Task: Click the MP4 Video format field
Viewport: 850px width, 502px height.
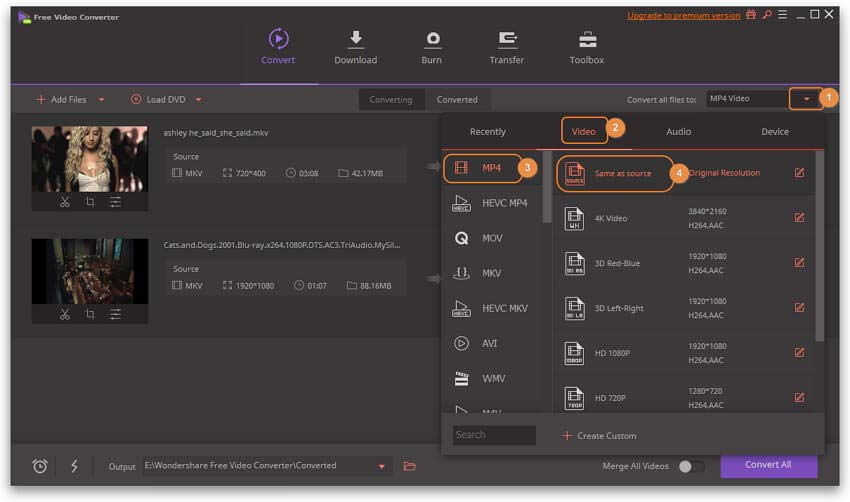Action: tap(747, 99)
